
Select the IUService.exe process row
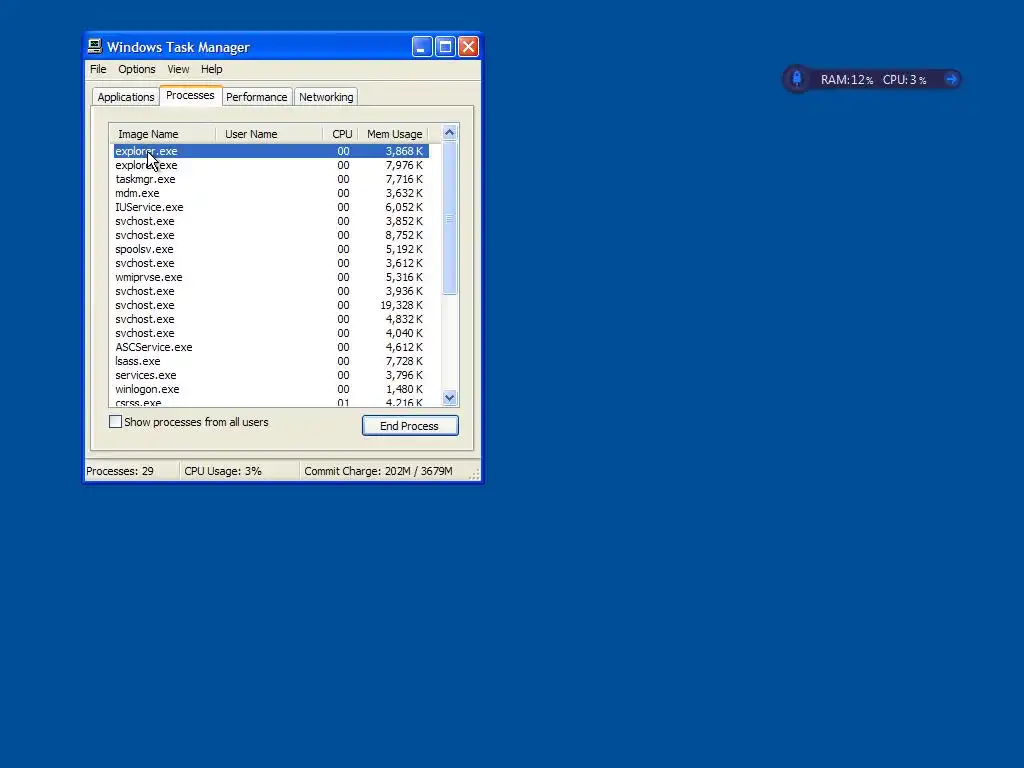click(271, 207)
